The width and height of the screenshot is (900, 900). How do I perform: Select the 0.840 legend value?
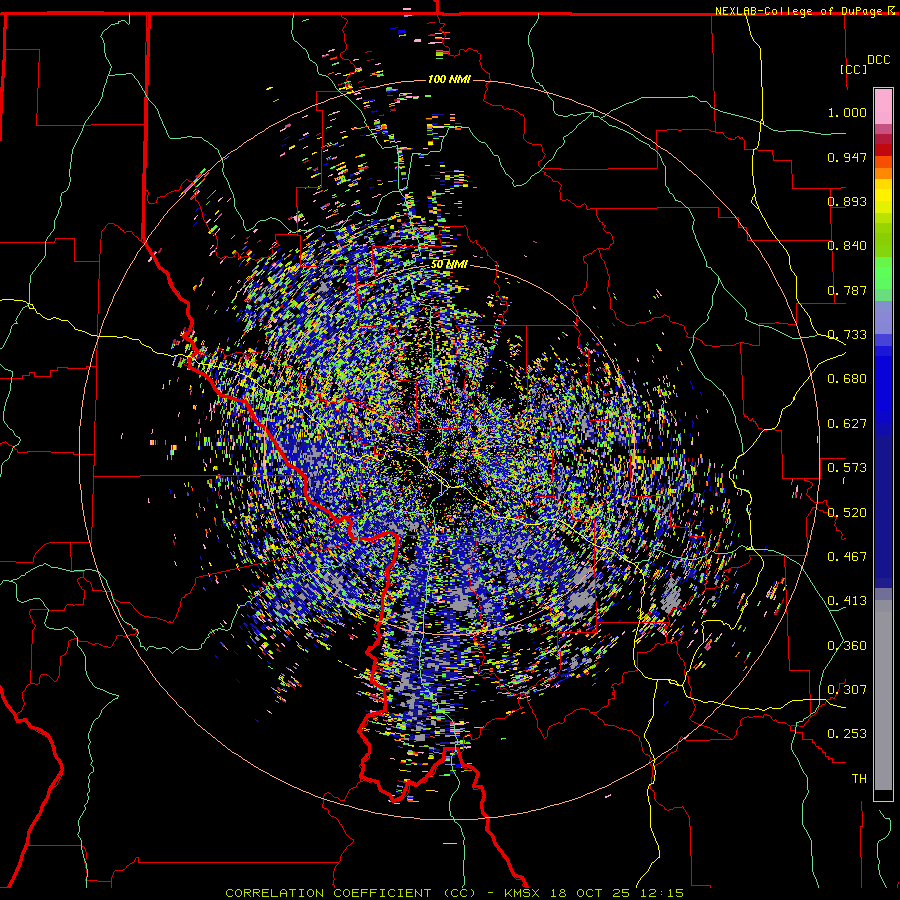(847, 246)
